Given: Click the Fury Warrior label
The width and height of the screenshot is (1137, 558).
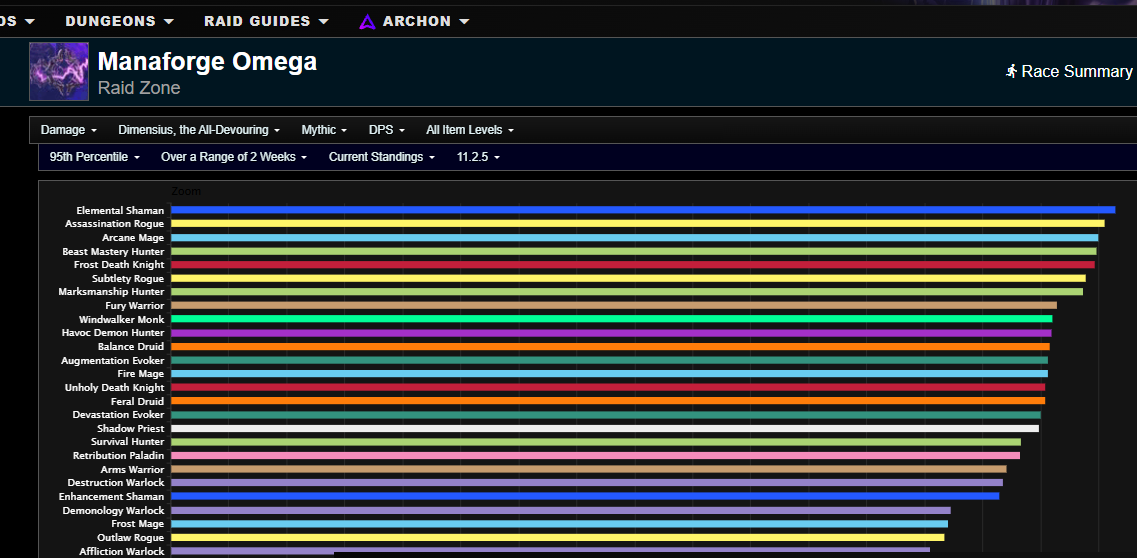Looking at the screenshot, I should pos(135,306).
